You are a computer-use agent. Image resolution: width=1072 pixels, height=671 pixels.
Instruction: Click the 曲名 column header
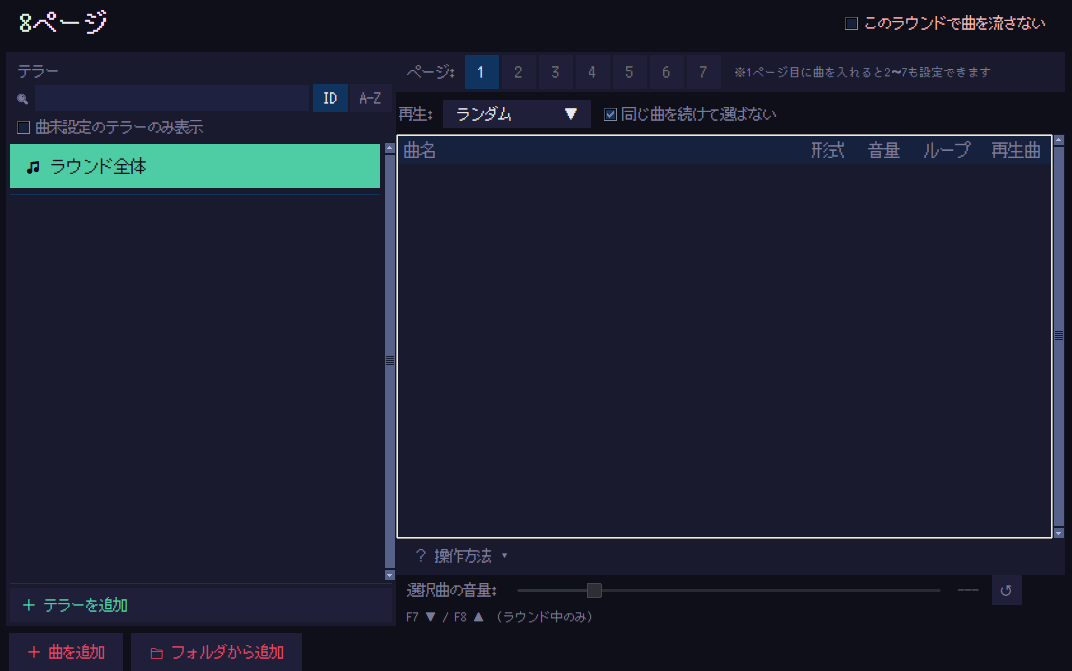(x=420, y=150)
